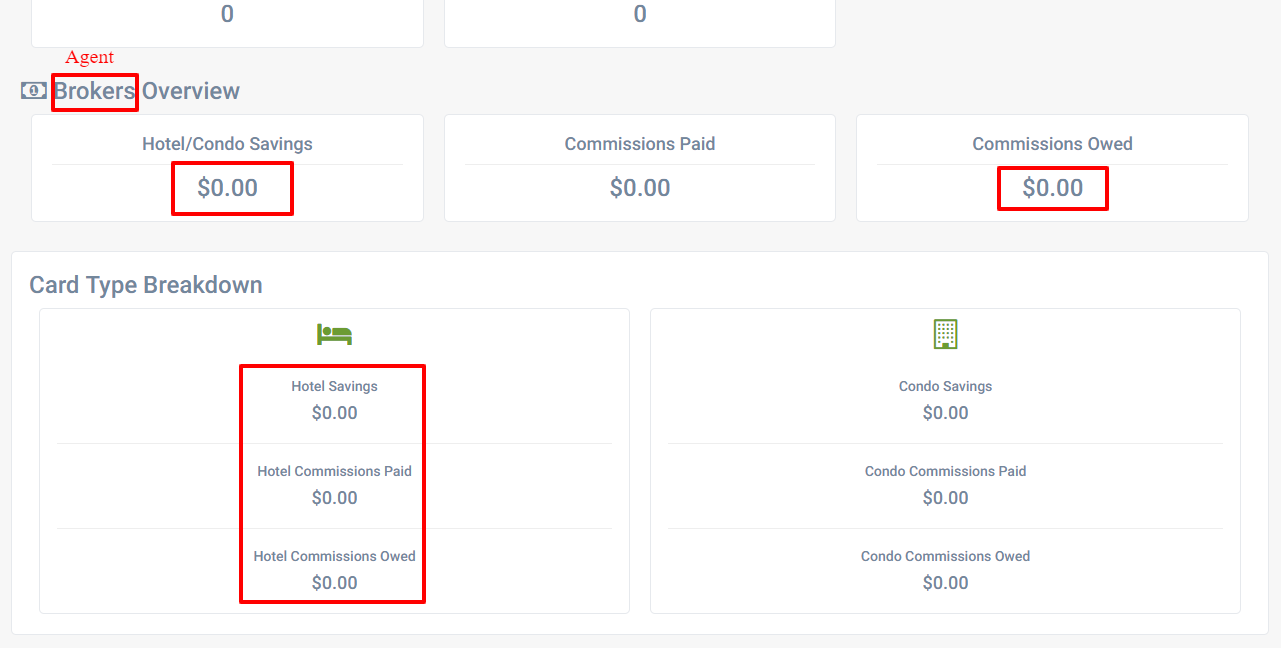This screenshot has height=648, width=1281.
Task: Click the Condo Commissions Owed label
Action: coord(945,556)
